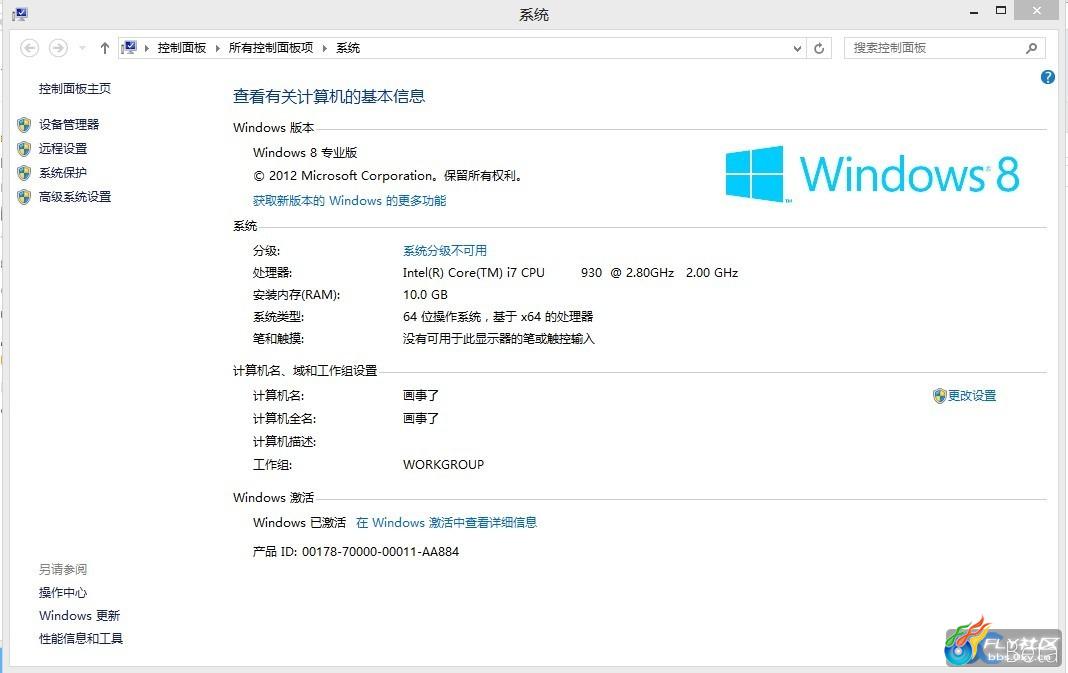Viewport: 1068px width, 673px height.
Task: Open 远程设置 from sidebar
Action: [63, 148]
